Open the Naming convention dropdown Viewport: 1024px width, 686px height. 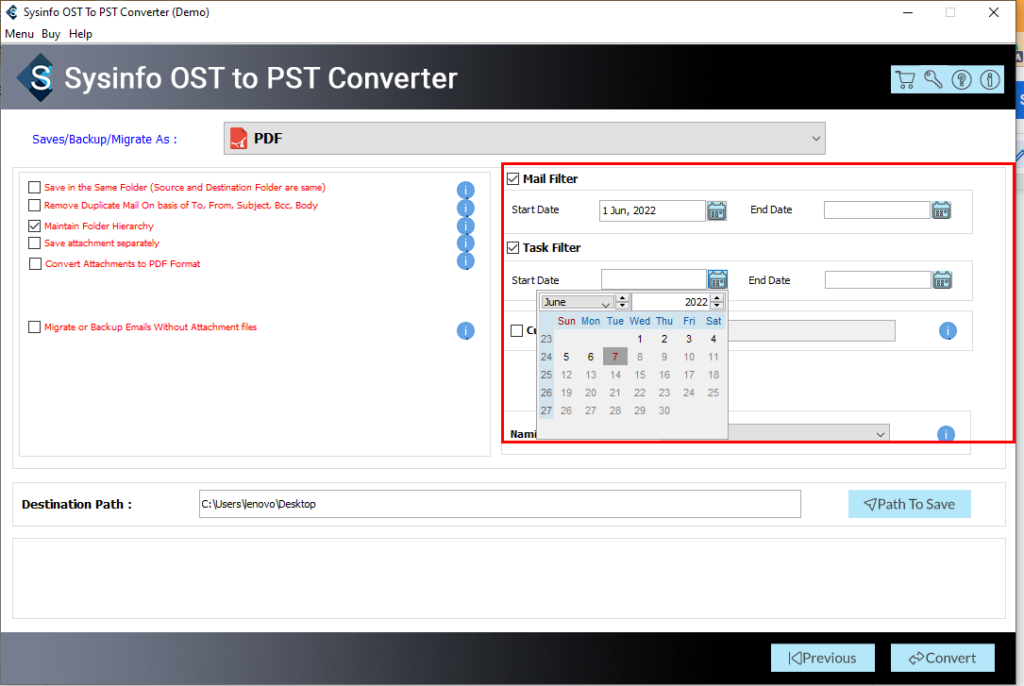[808, 433]
